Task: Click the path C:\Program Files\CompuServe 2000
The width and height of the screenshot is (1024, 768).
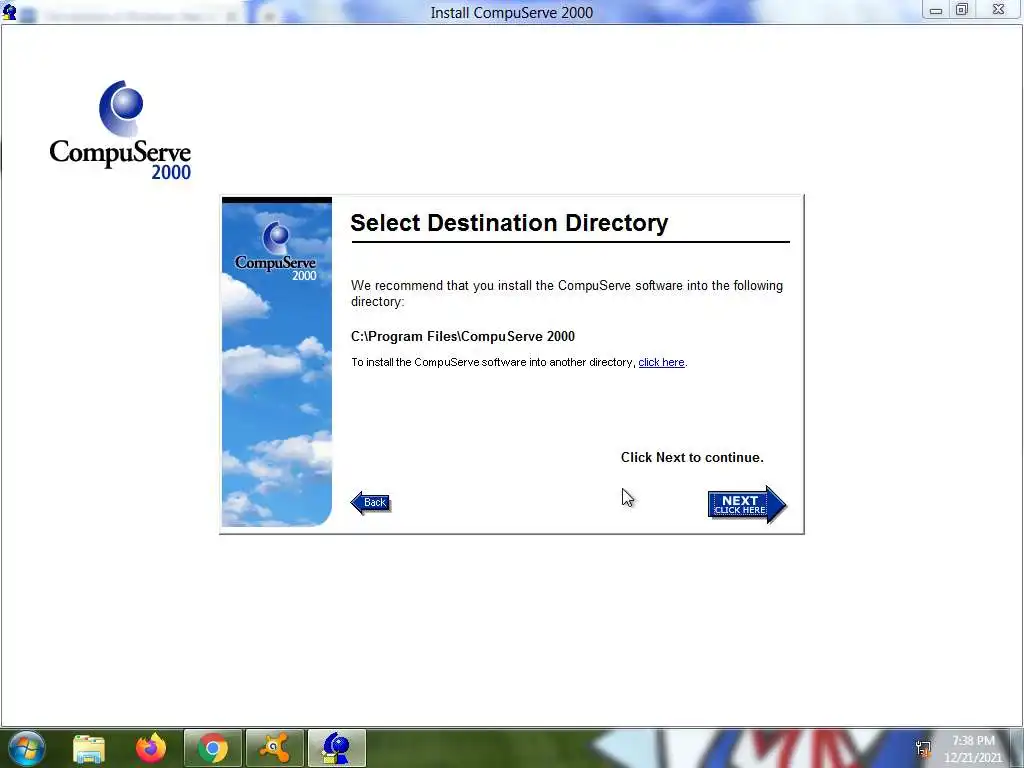Action: (463, 336)
